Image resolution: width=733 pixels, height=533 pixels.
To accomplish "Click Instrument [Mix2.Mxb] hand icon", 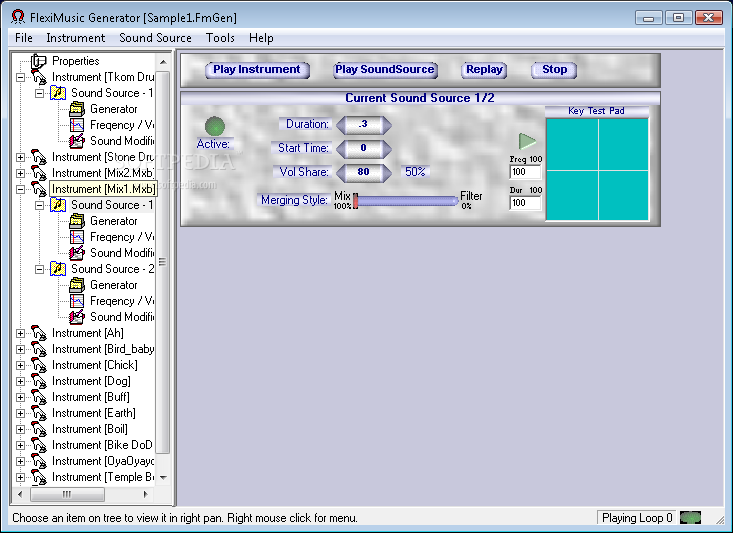I will tap(39, 173).
